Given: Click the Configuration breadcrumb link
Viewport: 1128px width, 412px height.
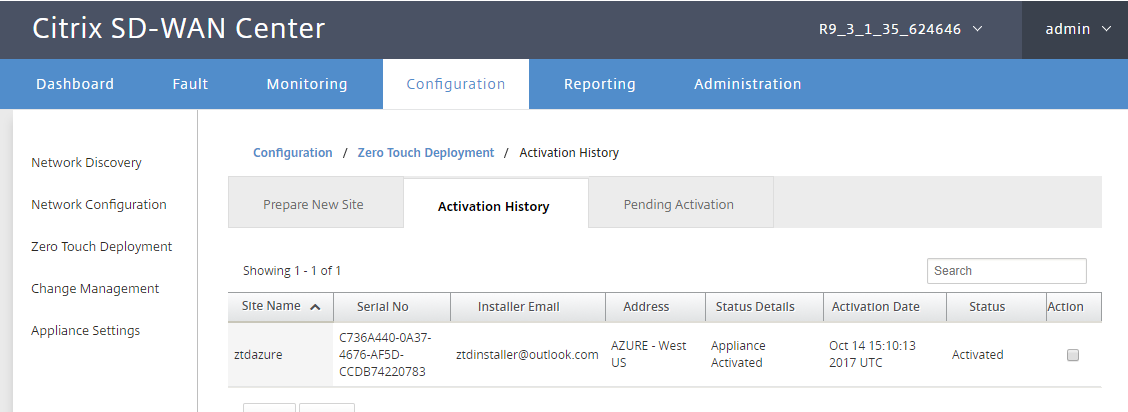Looking at the screenshot, I should (x=293, y=152).
